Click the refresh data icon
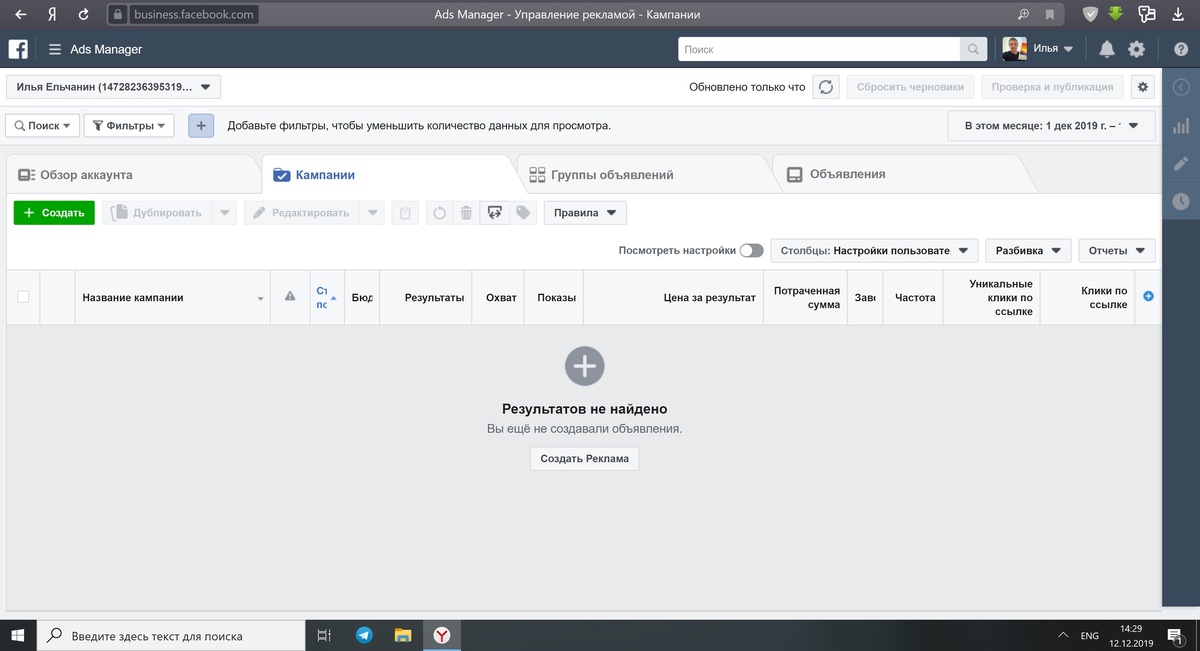The image size is (1200, 651). point(826,87)
